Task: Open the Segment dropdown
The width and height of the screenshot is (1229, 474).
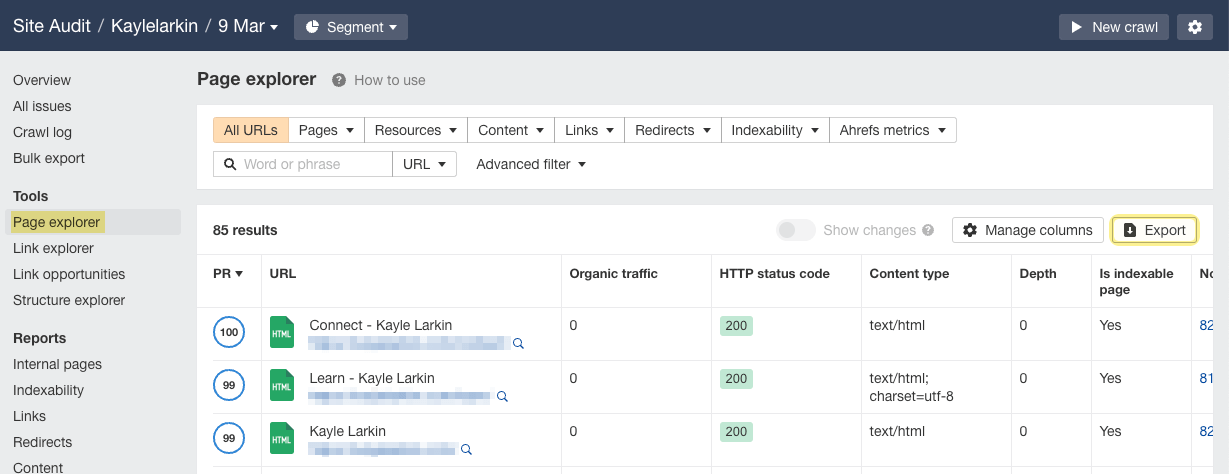Action: (350, 27)
